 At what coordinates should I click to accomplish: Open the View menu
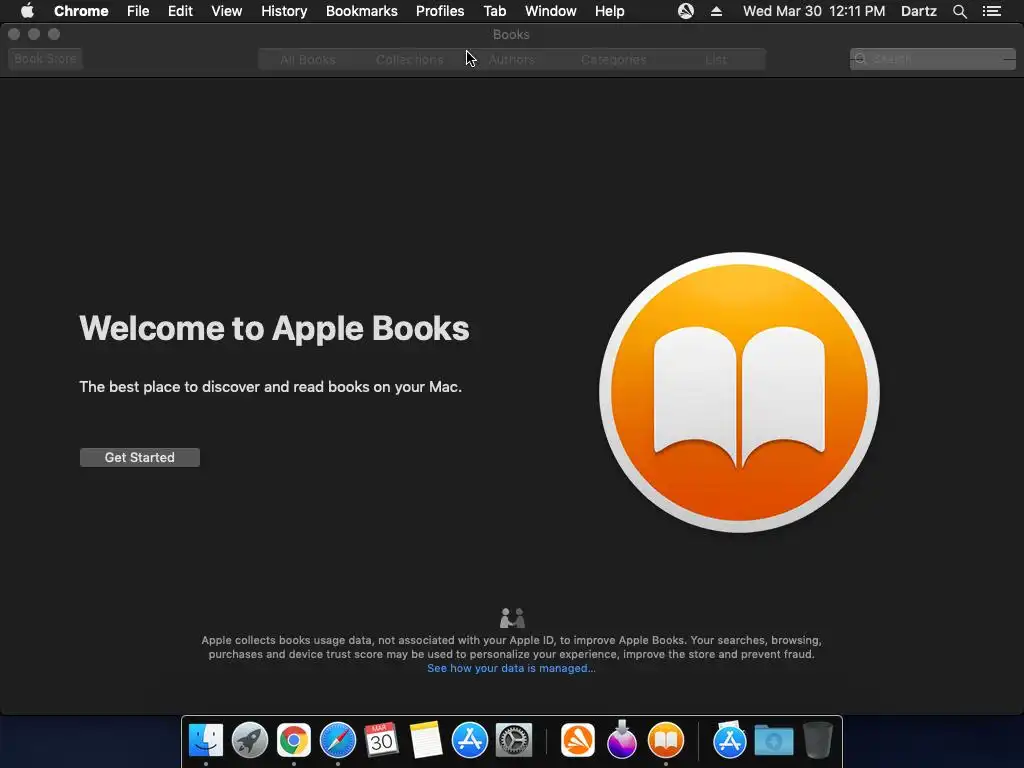pyautogui.click(x=227, y=11)
